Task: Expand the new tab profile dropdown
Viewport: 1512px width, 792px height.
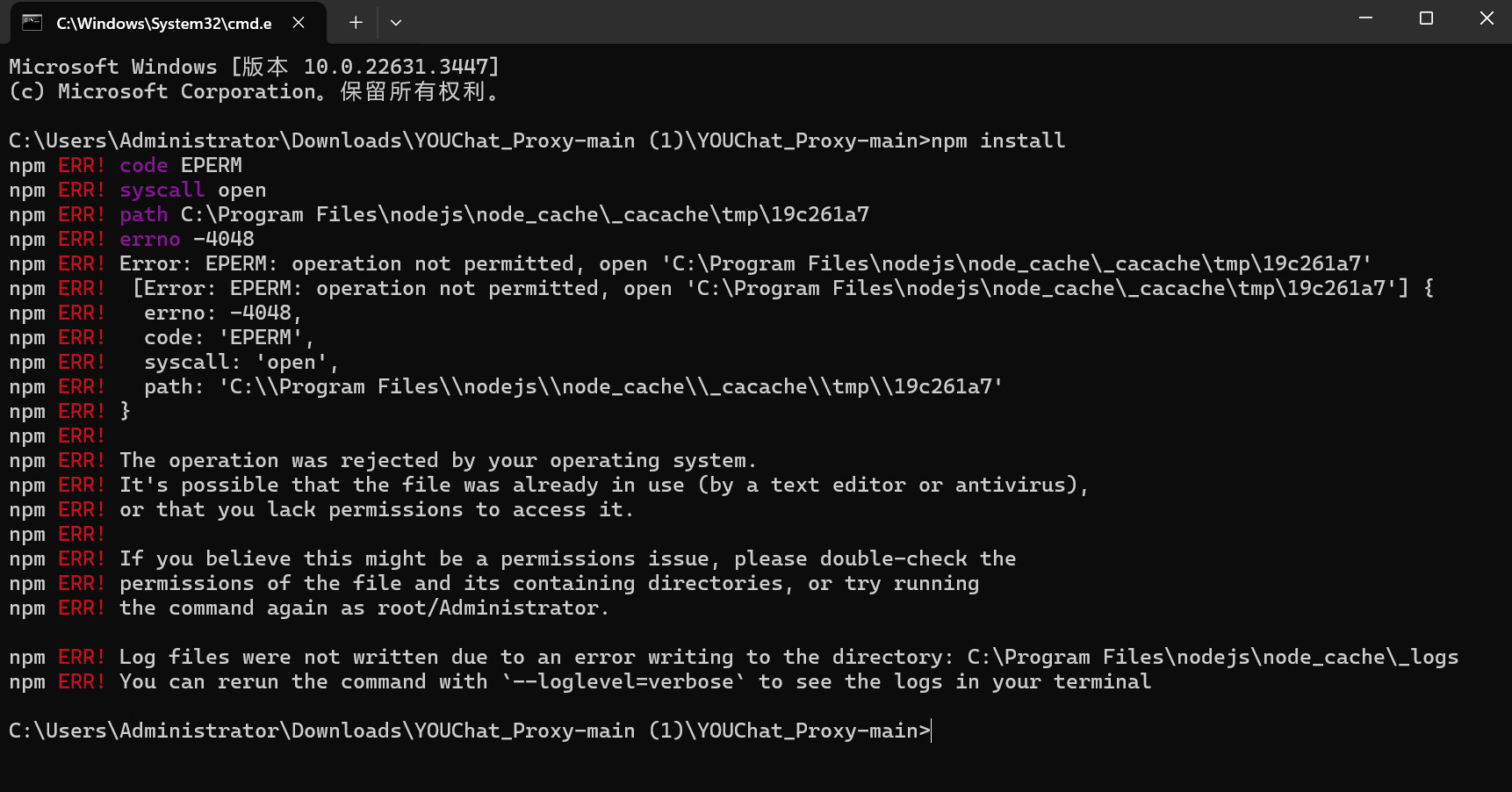Action: (x=396, y=23)
